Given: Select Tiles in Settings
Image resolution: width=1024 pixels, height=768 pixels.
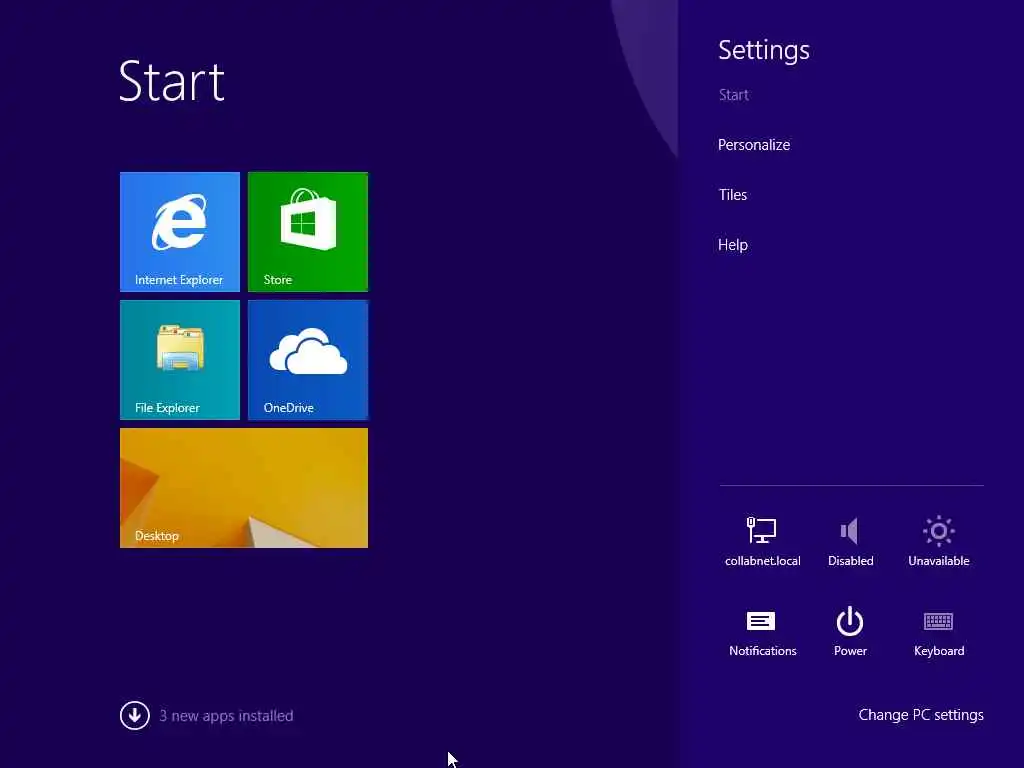Looking at the screenshot, I should [733, 195].
